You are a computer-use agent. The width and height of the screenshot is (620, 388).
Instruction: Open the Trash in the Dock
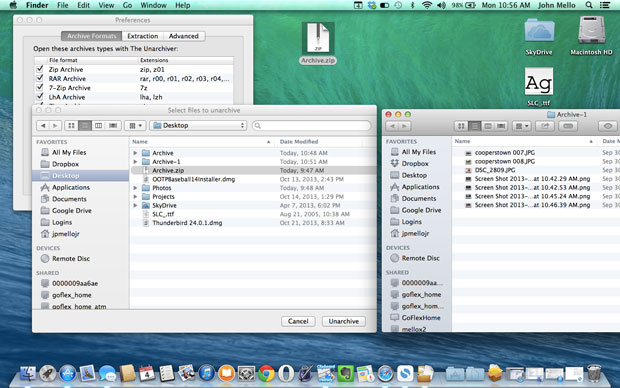pos(594,373)
